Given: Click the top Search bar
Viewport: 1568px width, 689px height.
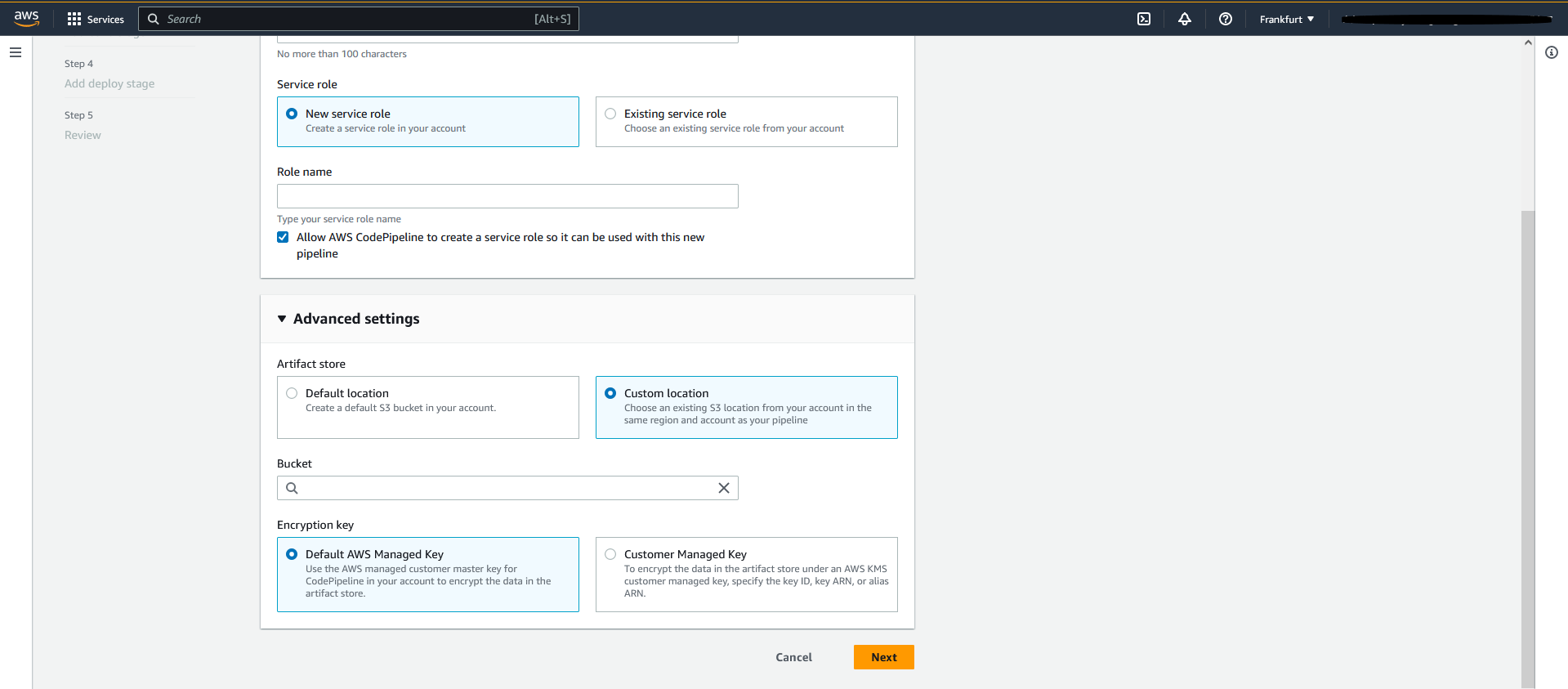Looking at the screenshot, I should coord(359,19).
